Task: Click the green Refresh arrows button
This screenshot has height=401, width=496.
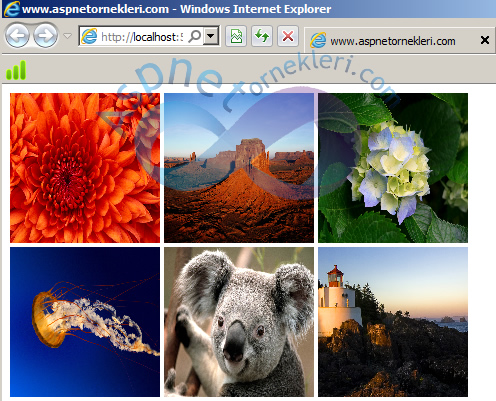Action: (262, 36)
